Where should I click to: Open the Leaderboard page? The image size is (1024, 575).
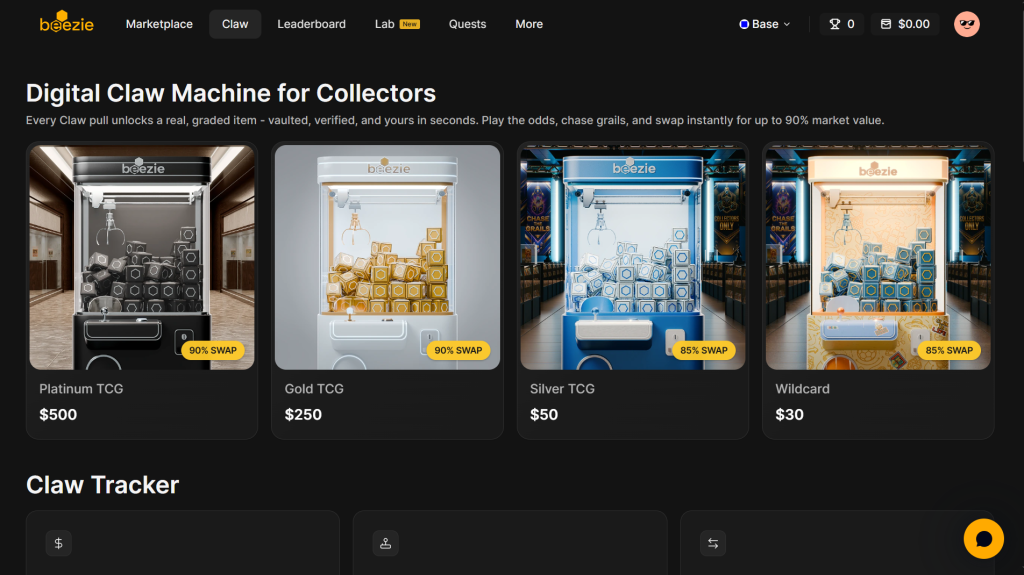click(x=312, y=24)
